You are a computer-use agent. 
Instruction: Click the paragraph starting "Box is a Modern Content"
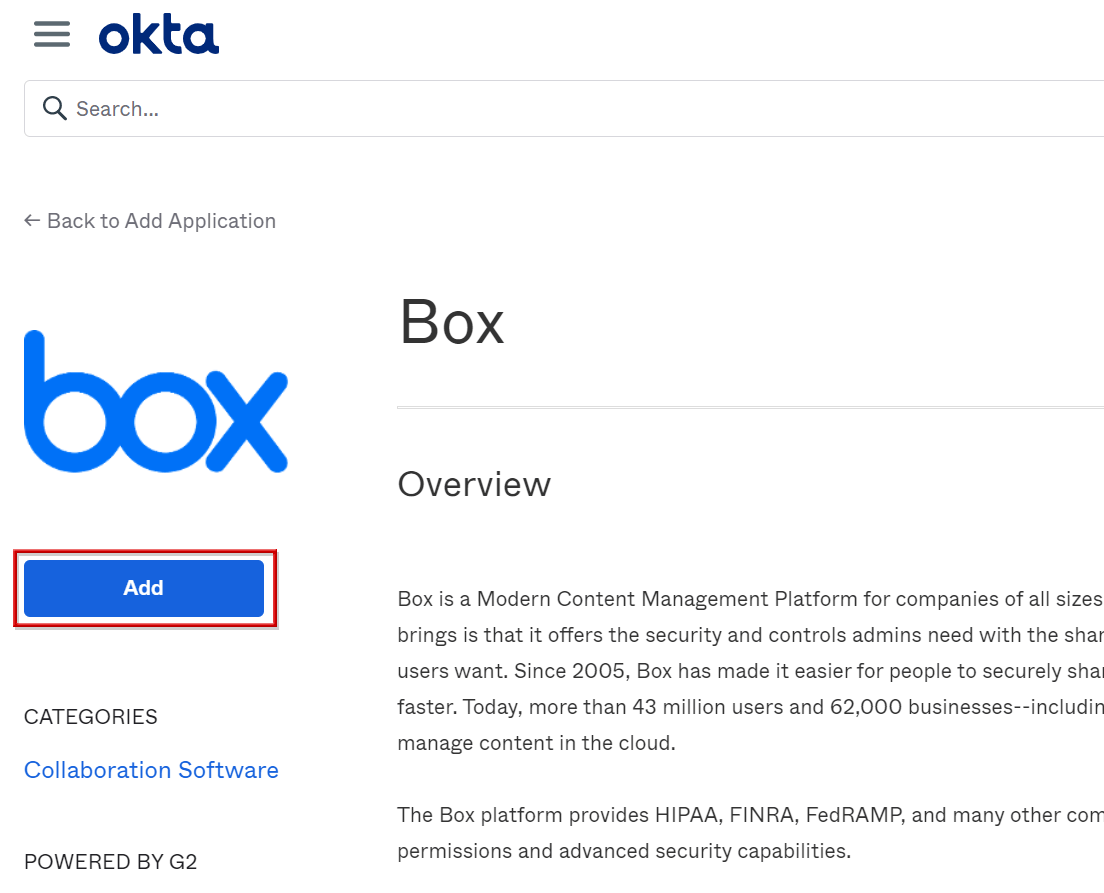[751, 671]
